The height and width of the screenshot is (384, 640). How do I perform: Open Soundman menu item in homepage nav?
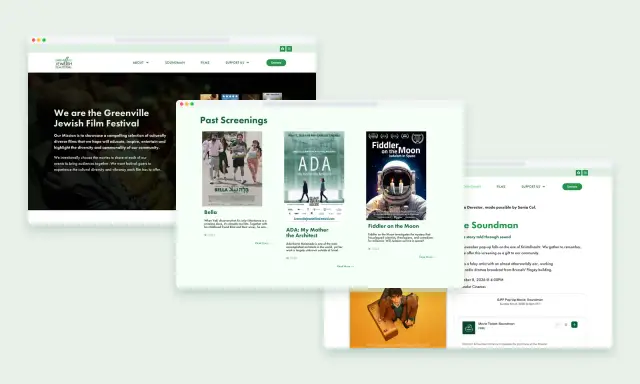pyautogui.click(x=175, y=62)
